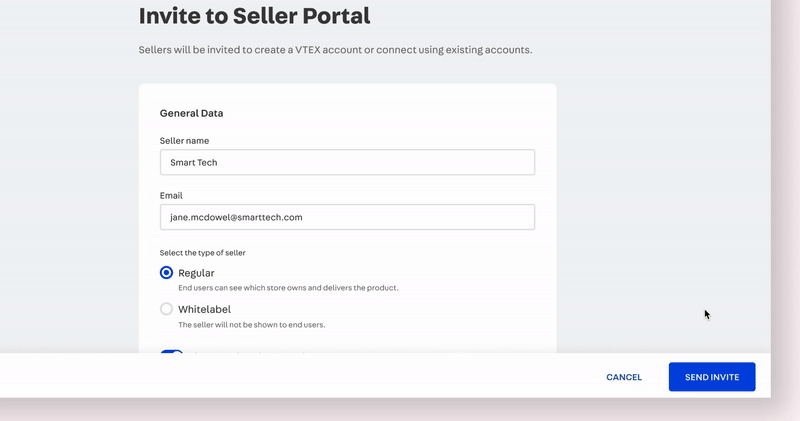Click the "Invite to Seller Portal" heading
800x421 pixels.
coord(254,16)
